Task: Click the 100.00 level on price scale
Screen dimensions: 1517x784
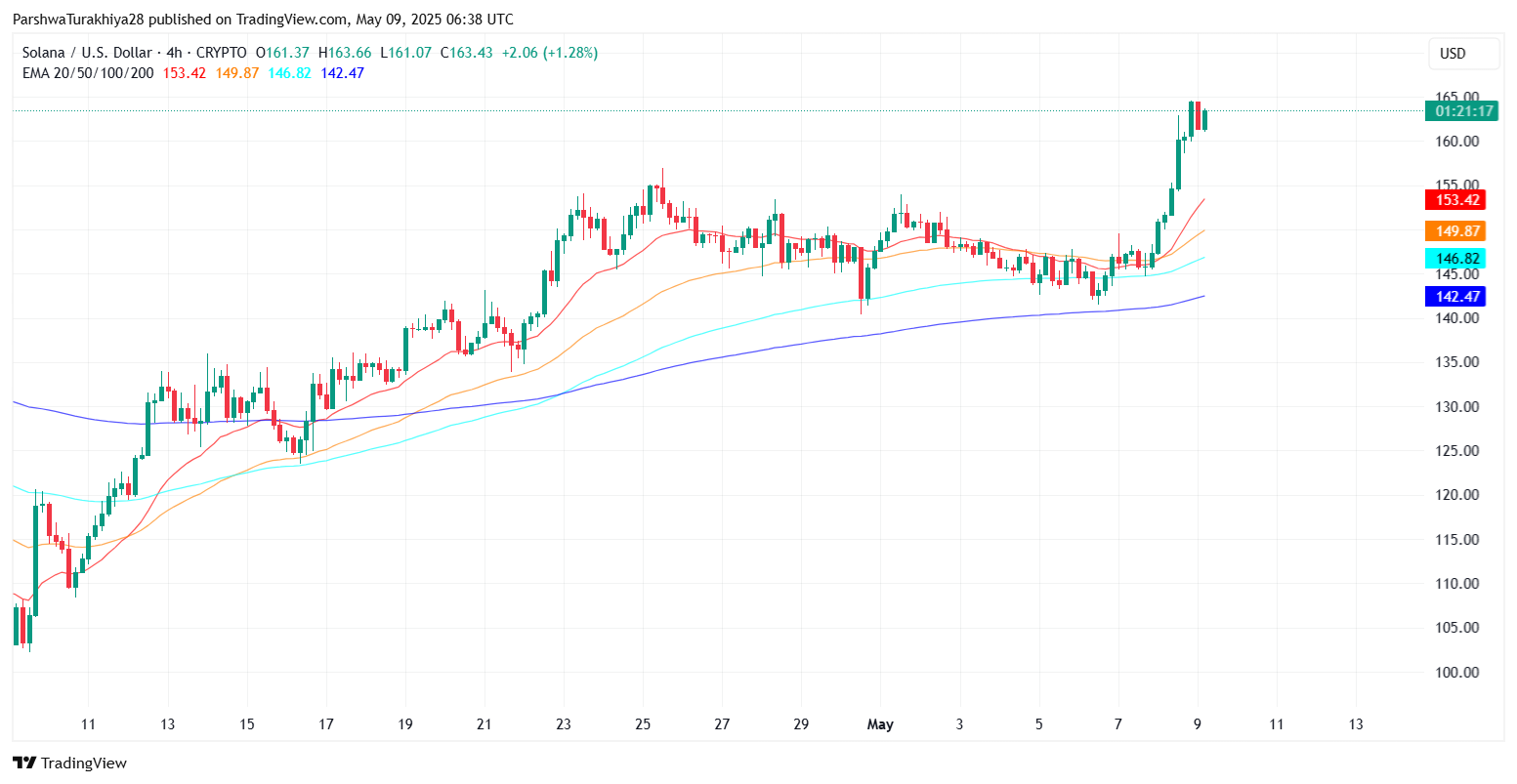Action: tap(1456, 672)
